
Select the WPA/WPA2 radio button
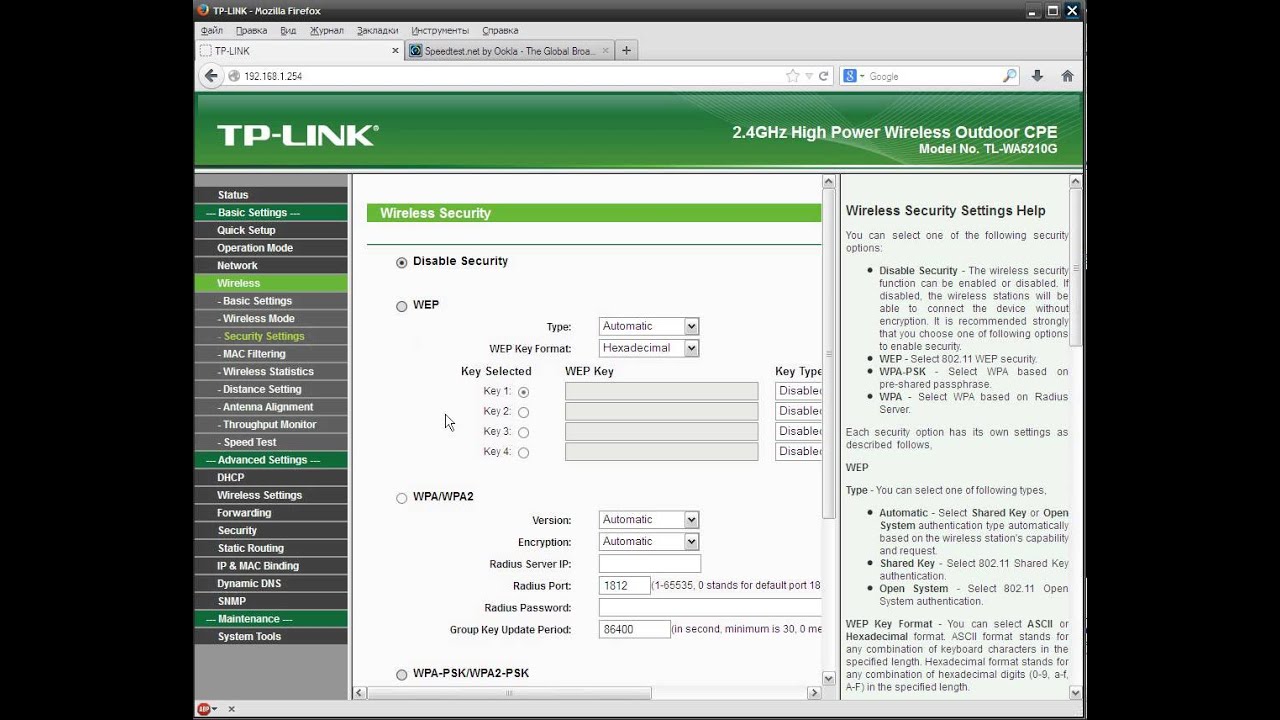402,498
